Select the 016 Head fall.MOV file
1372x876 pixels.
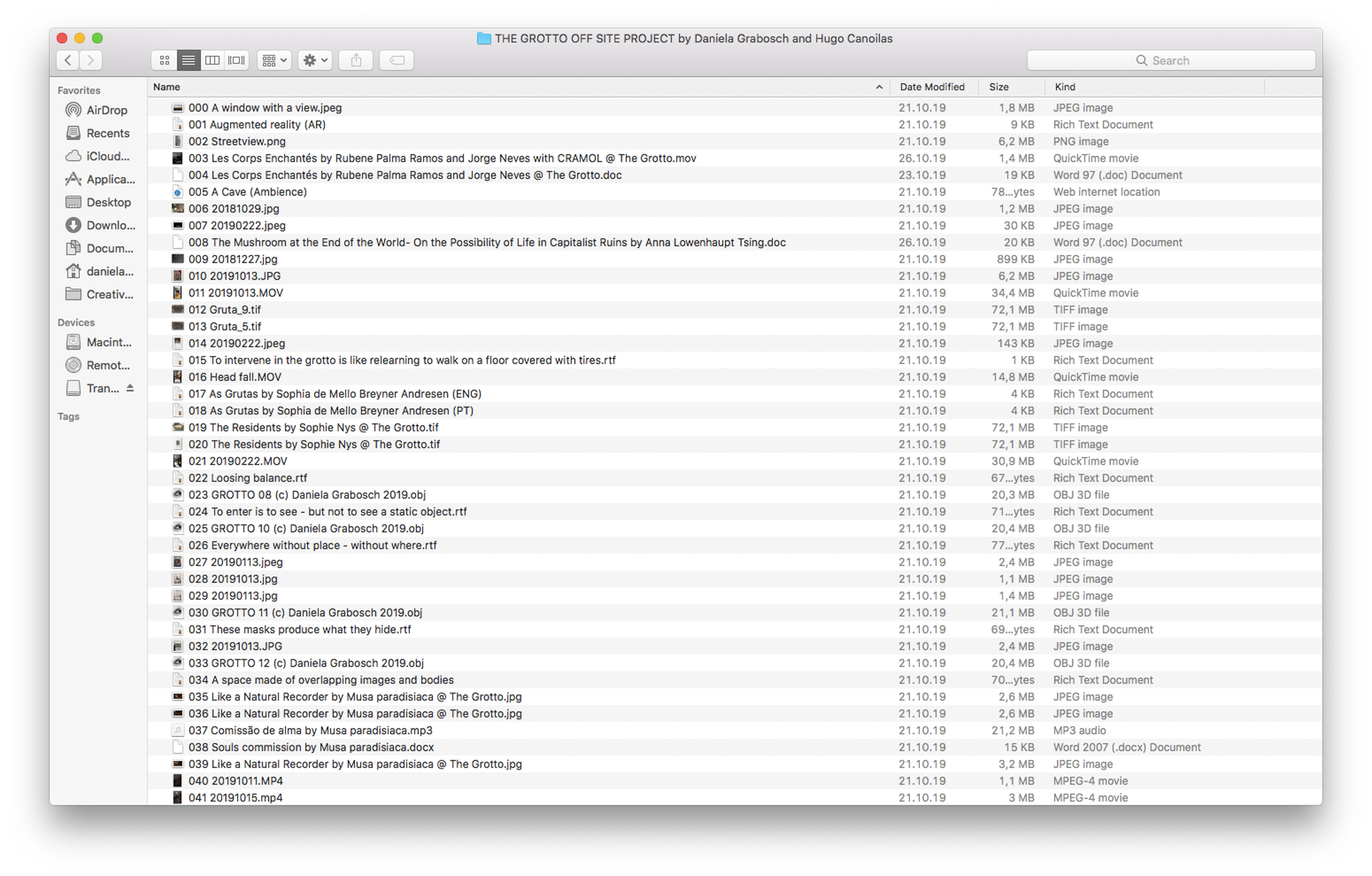tap(235, 377)
